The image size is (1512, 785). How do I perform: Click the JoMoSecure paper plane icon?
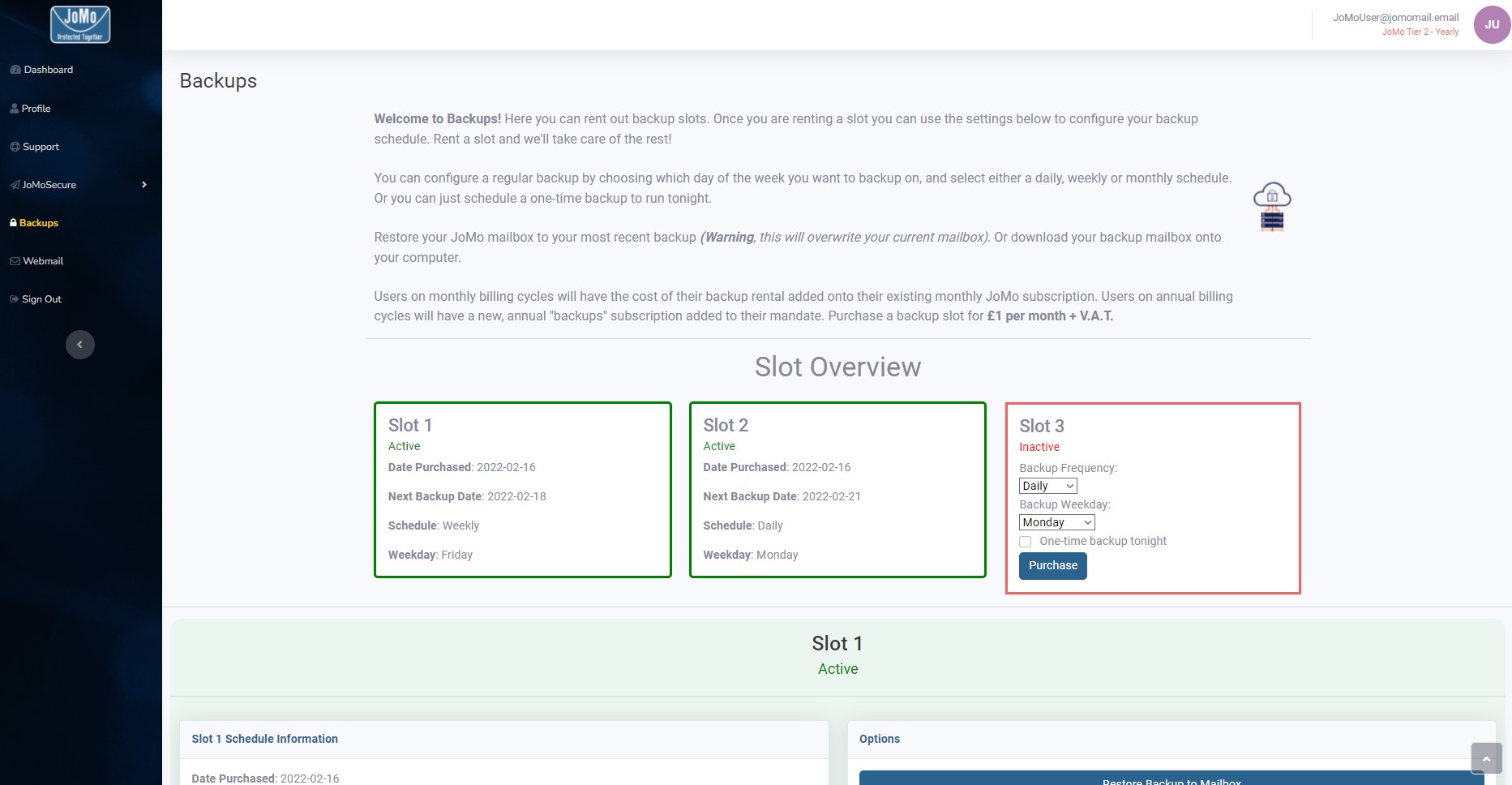(15, 185)
